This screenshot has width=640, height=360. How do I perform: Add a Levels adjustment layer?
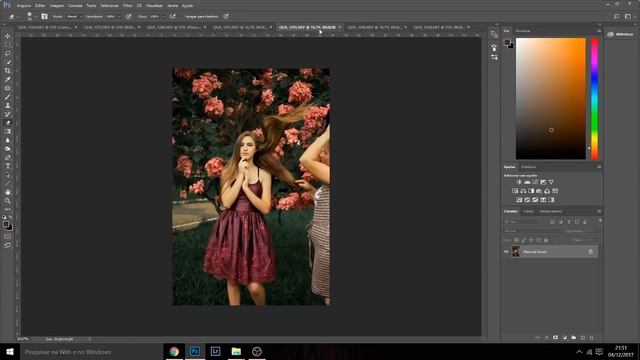tap(527, 182)
